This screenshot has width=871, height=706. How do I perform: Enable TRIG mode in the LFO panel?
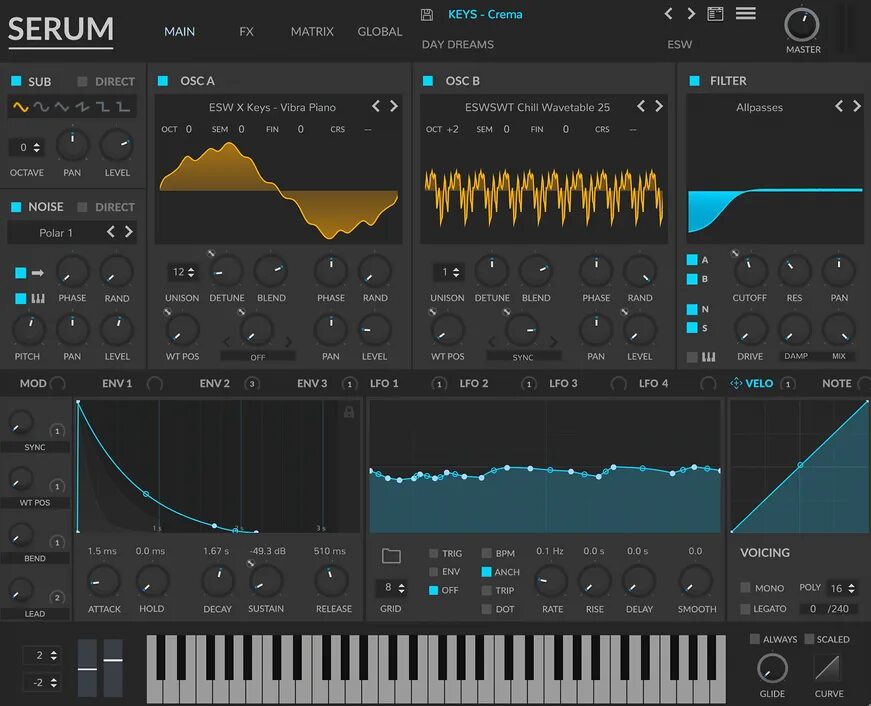(433, 553)
